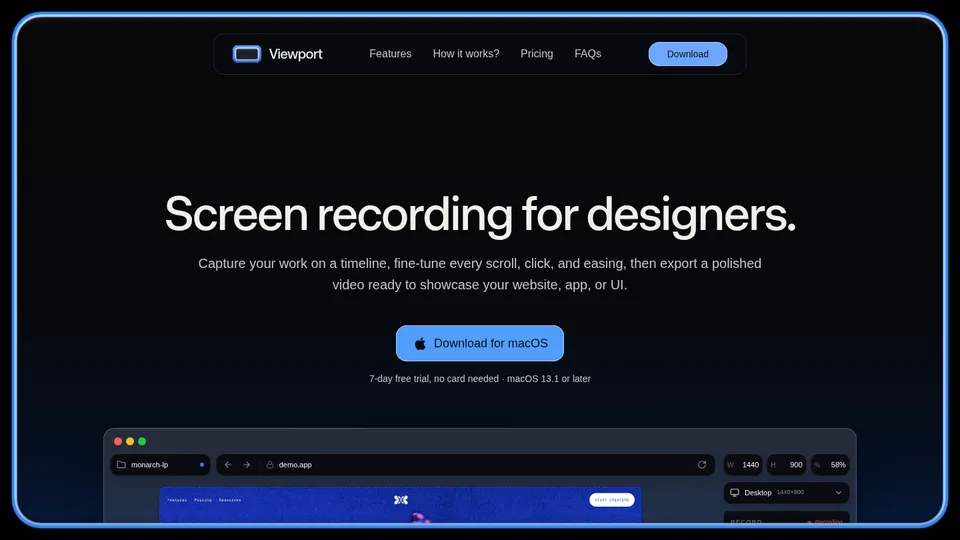960x540 pixels.
Task: Click Pricing link in blue preview page
Action: (203, 500)
